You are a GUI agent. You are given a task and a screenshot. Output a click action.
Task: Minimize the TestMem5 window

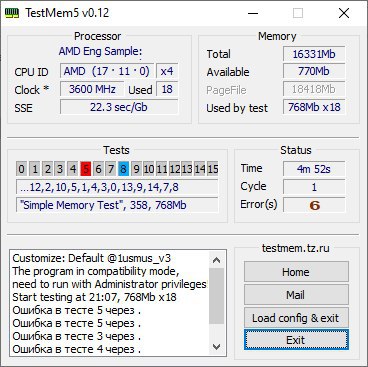(253, 13)
